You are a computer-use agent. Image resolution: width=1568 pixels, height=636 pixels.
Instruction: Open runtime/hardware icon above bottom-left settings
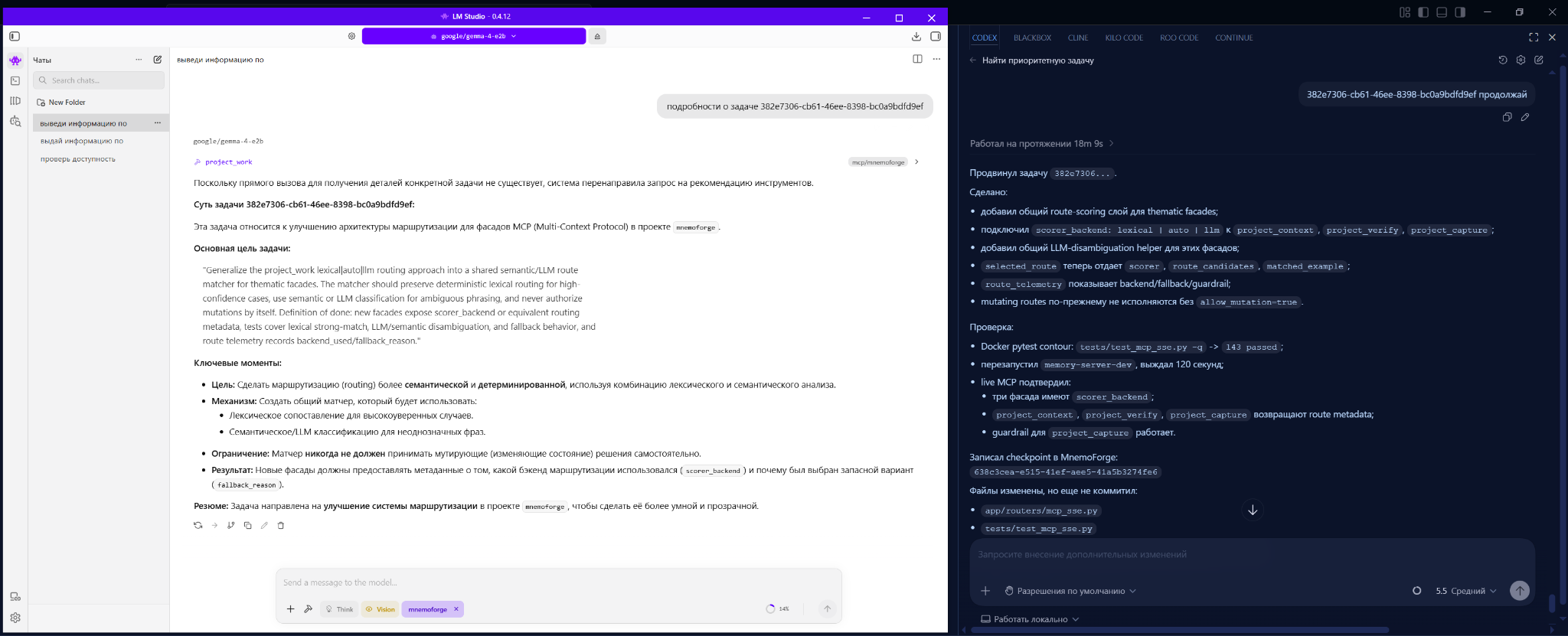coord(15,597)
